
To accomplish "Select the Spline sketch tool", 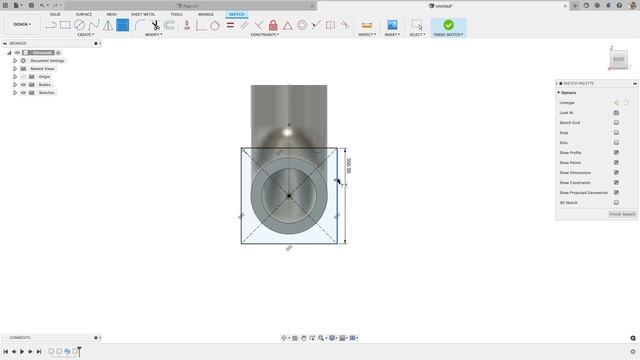I will (94, 25).
